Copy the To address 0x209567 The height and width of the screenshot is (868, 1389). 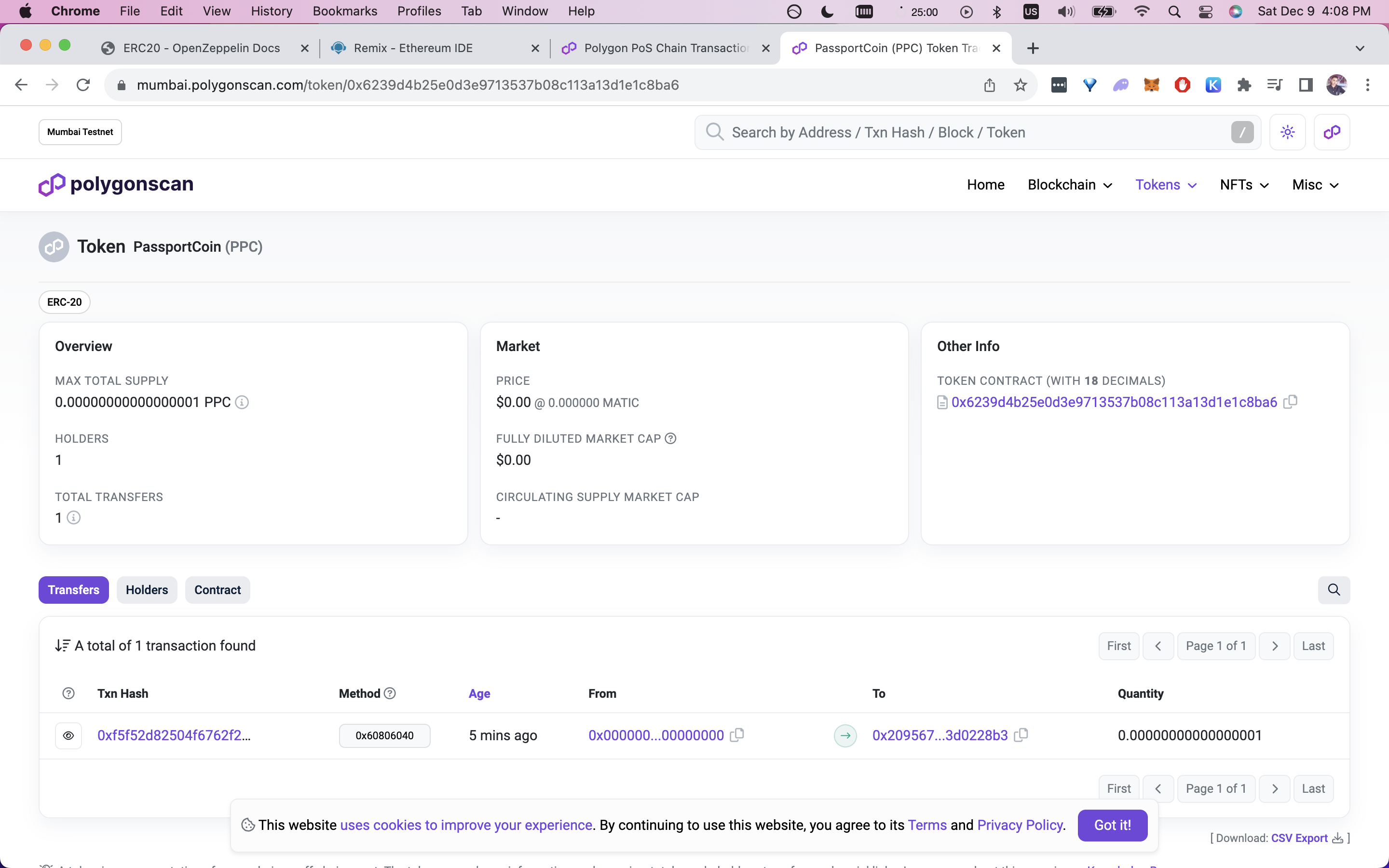click(1021, 735)
